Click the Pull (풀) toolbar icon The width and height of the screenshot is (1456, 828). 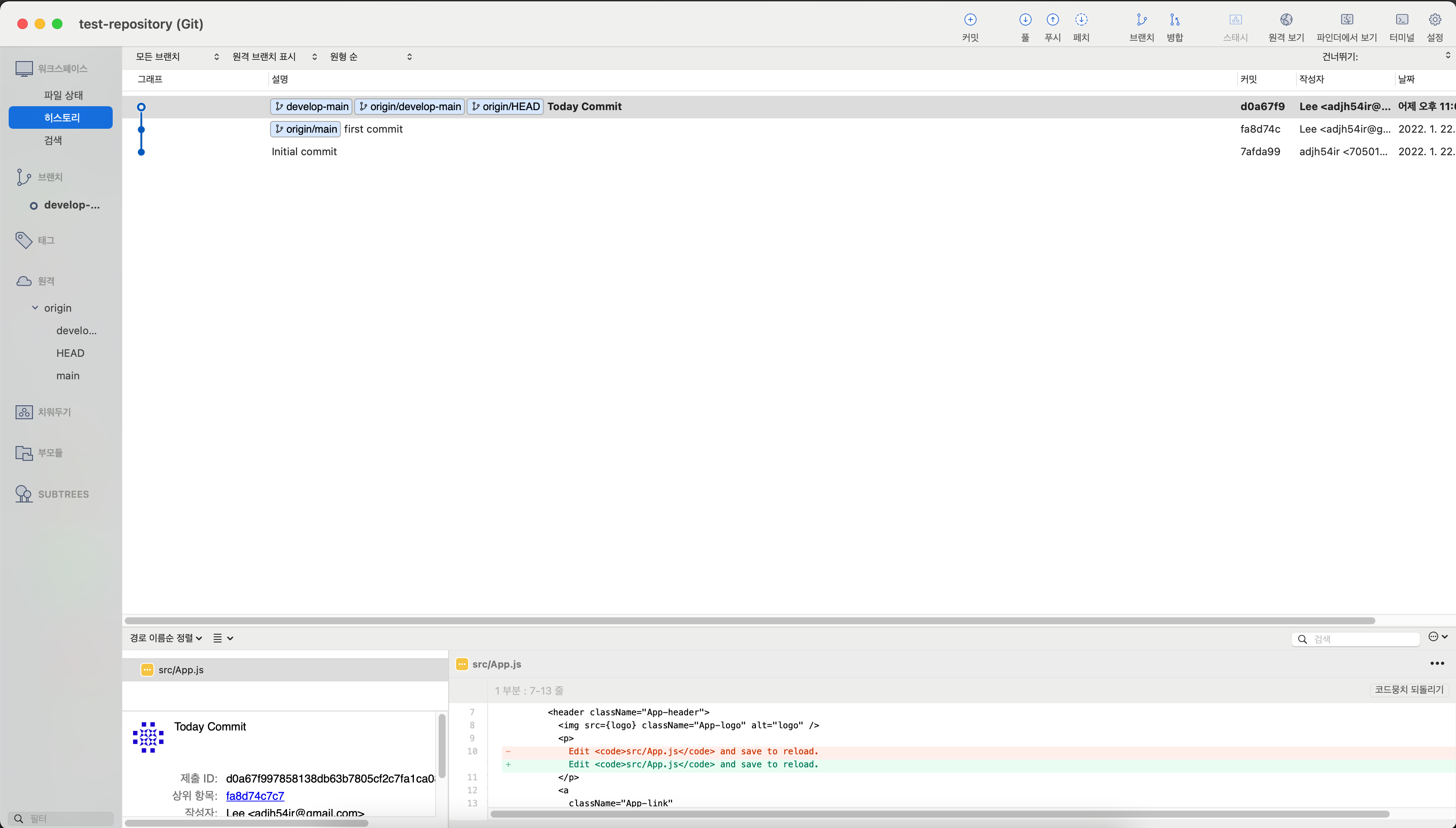[1025, 20]
